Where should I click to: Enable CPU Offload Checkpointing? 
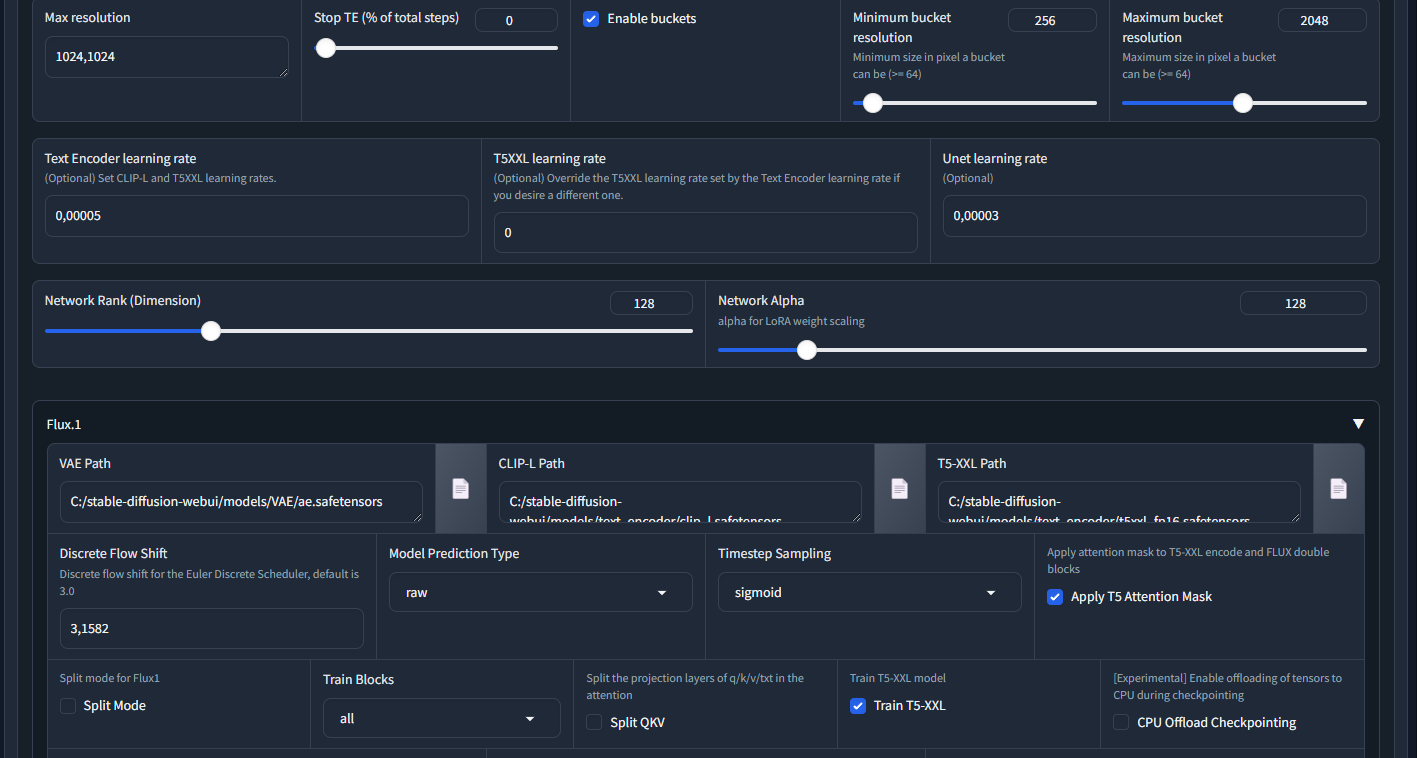(x=1121, y=722)
